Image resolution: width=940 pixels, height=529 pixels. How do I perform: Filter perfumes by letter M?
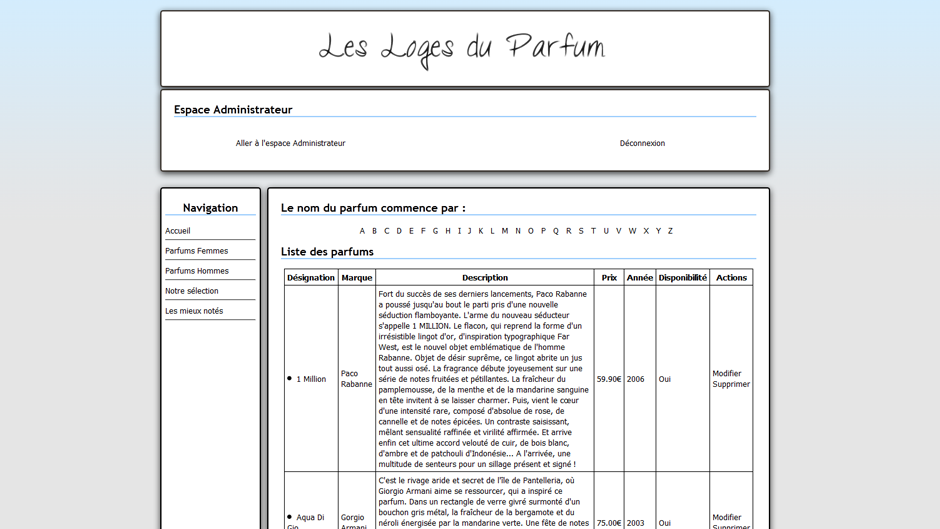click(x=505, y=231)
